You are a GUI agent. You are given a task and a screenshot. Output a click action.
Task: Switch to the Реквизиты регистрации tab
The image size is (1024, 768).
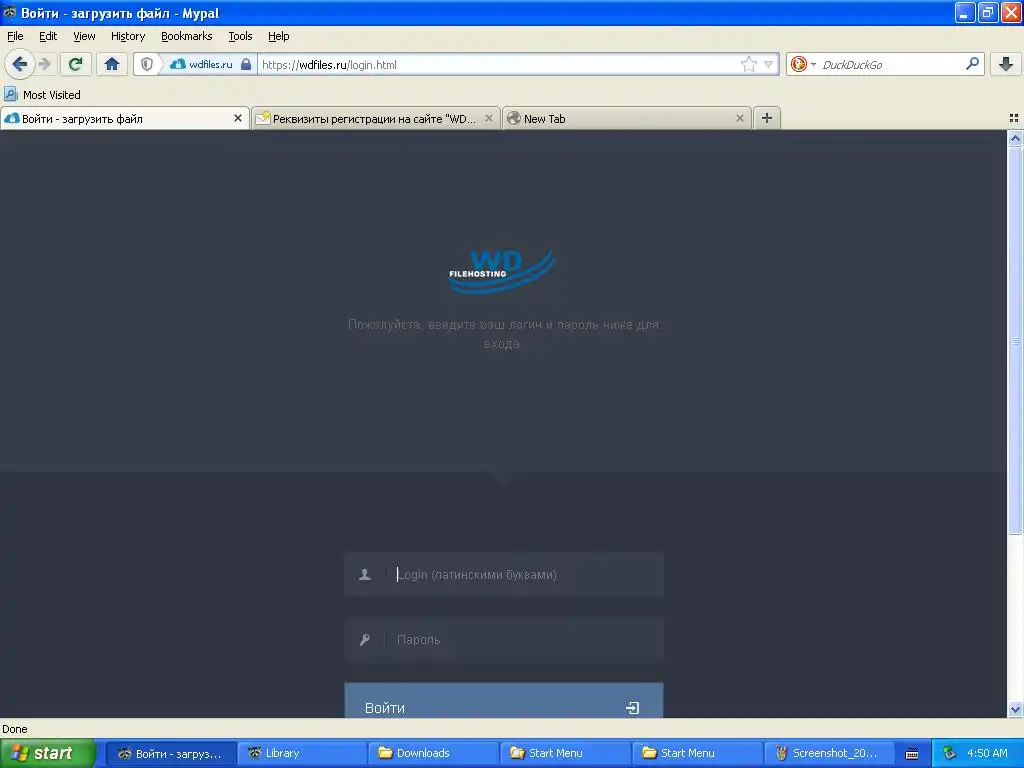pos(376,118)
